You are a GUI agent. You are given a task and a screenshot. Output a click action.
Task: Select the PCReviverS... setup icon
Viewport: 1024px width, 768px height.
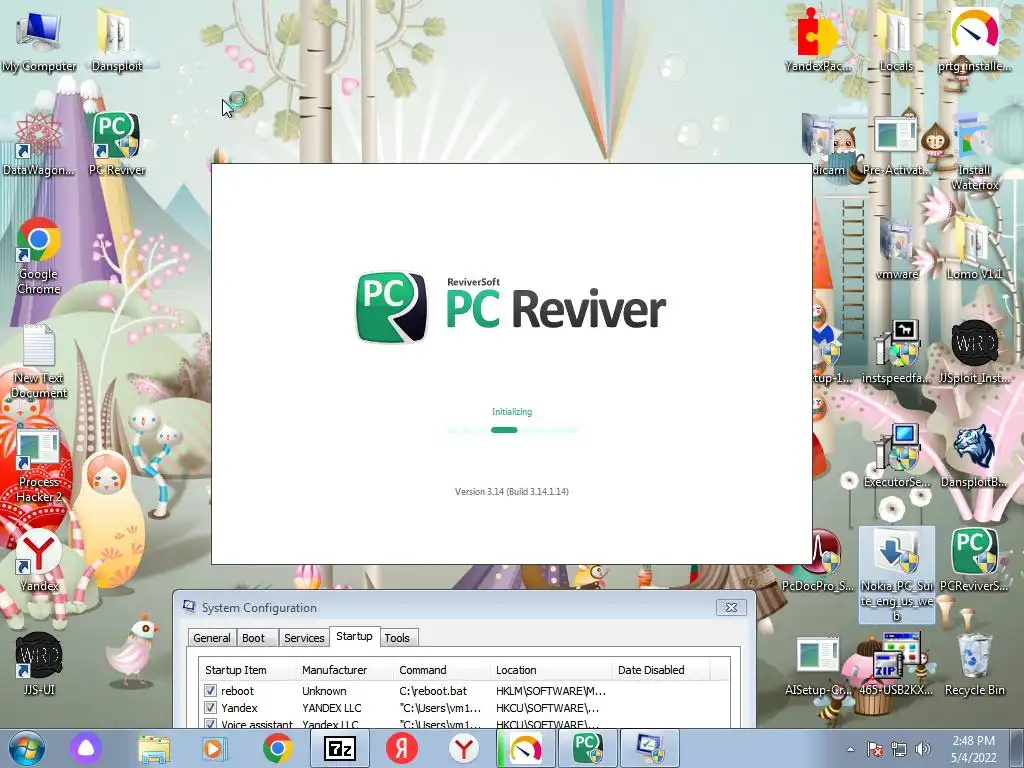click(974, 560)
